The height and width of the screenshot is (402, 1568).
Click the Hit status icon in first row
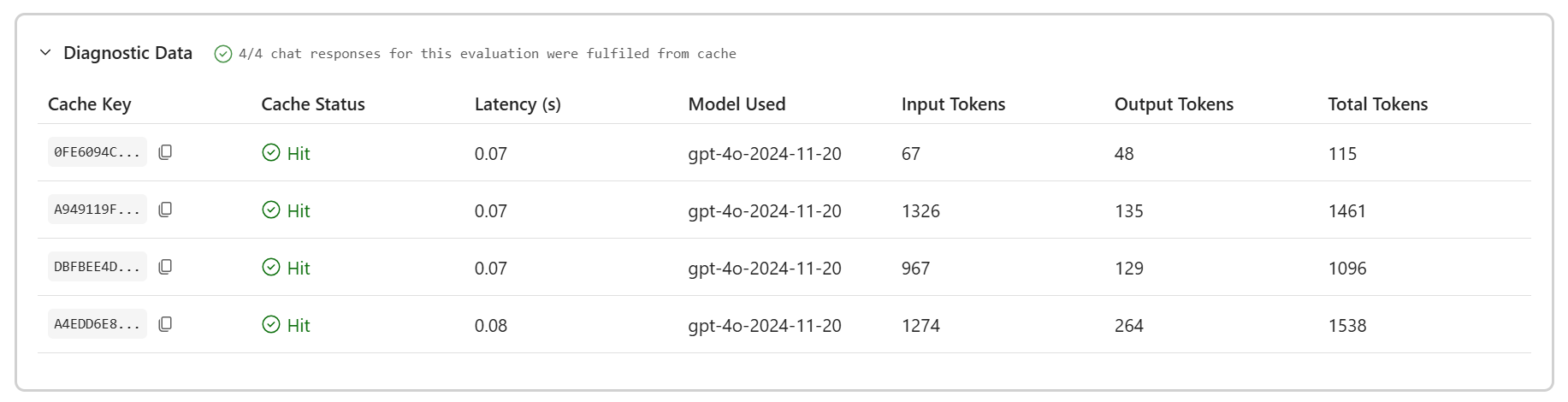271,153
